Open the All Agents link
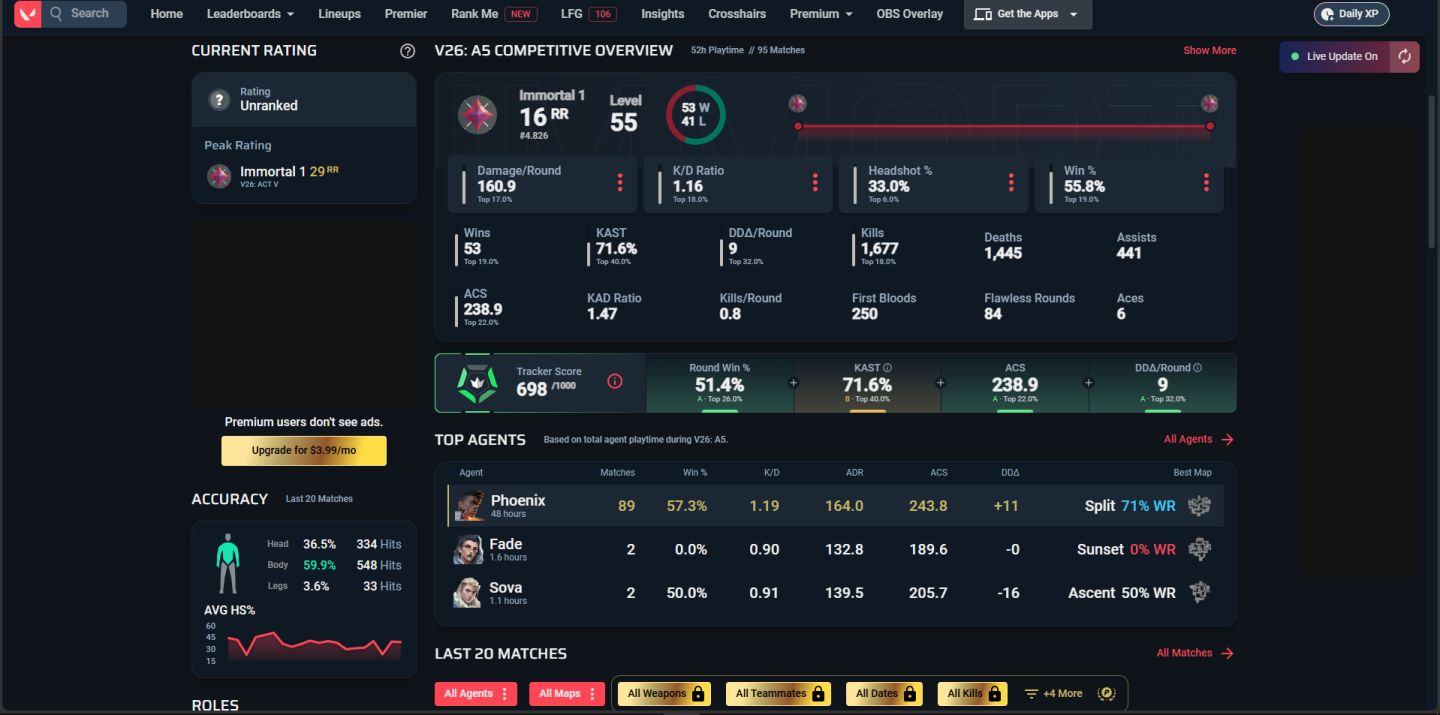This screenshot has height=715, width=1440. click(x=1188, y=439)
